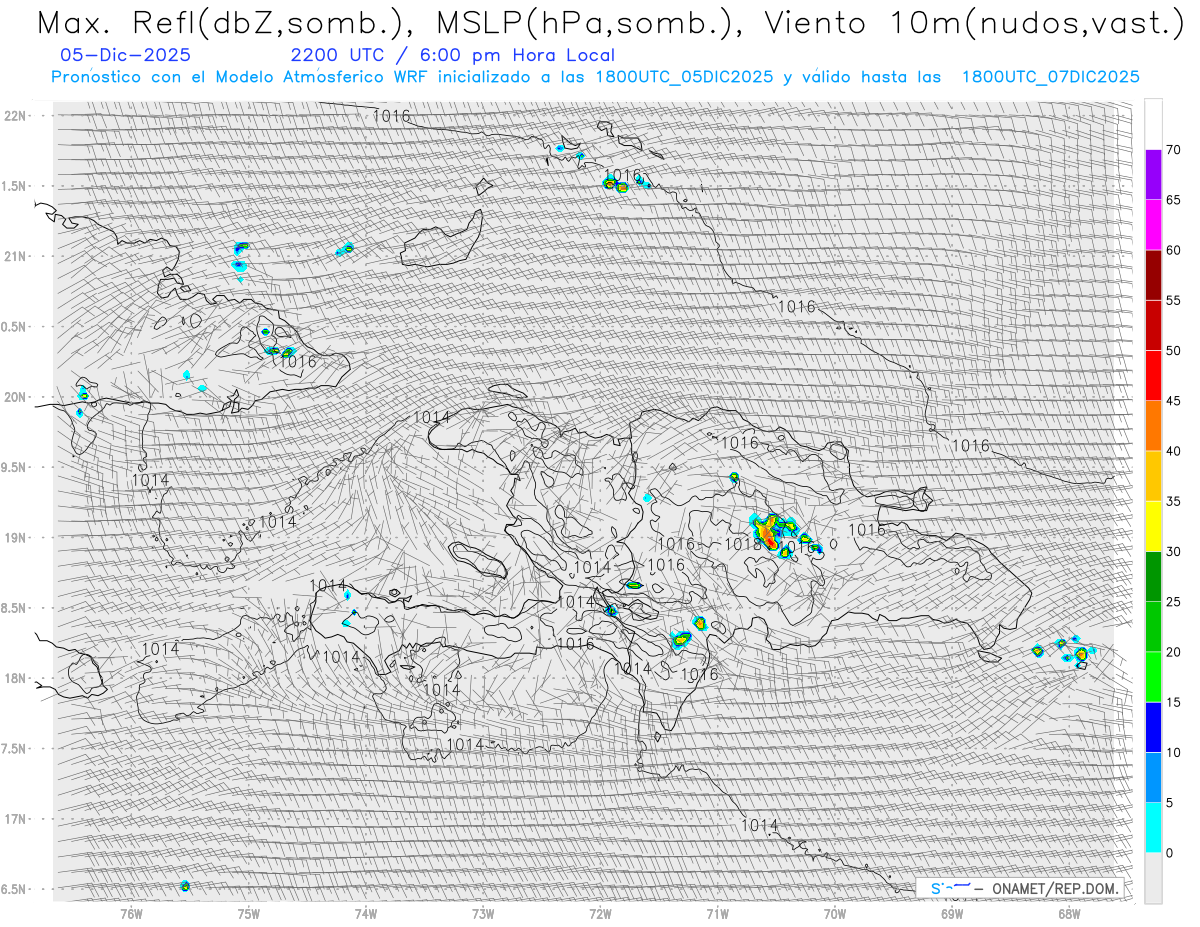Click the "20N" latitude axis label
Viewport: 1200px width, 927px height.
point(14,397)
